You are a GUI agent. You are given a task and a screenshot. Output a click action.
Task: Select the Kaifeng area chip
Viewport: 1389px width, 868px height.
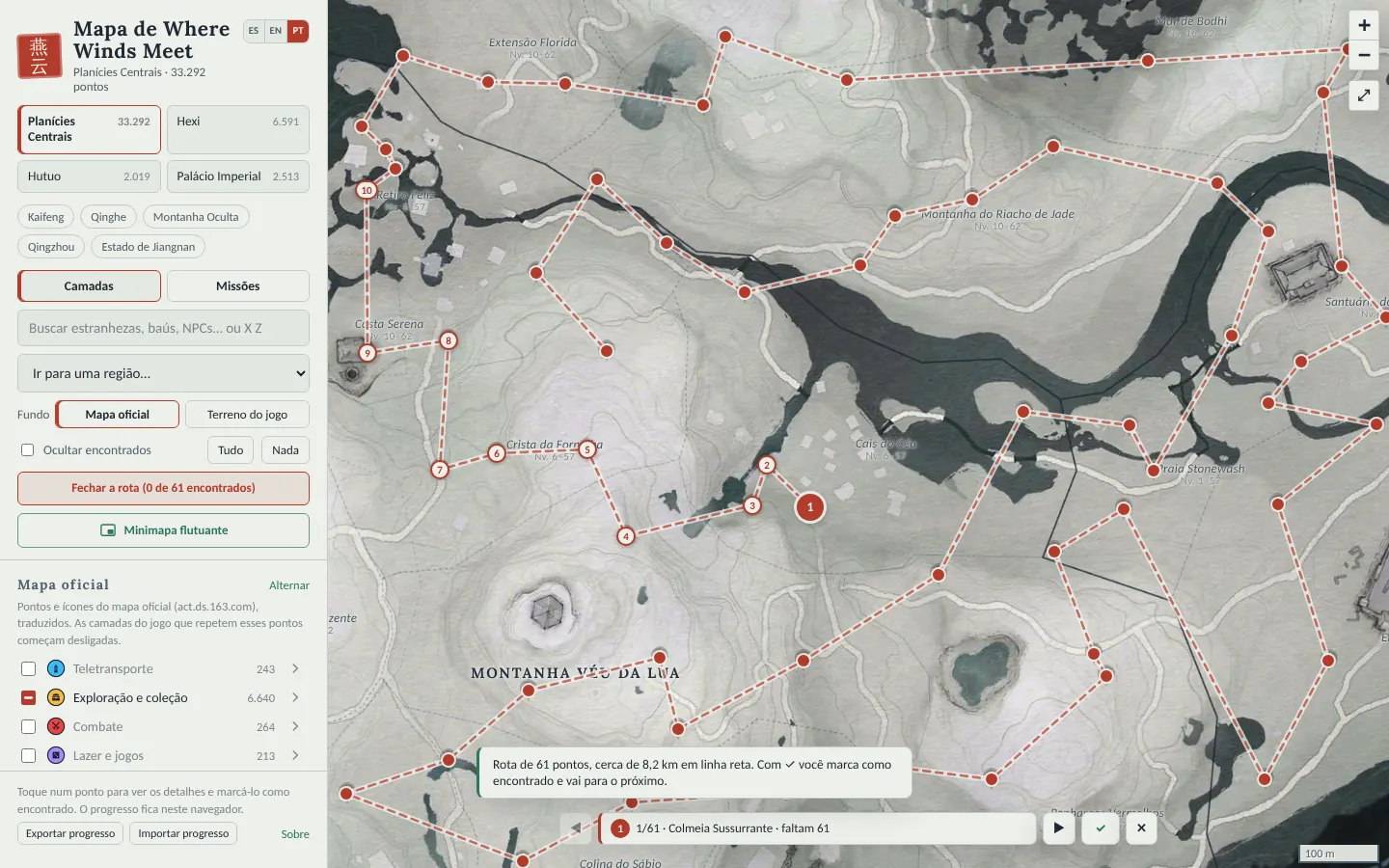coord(46,217)
